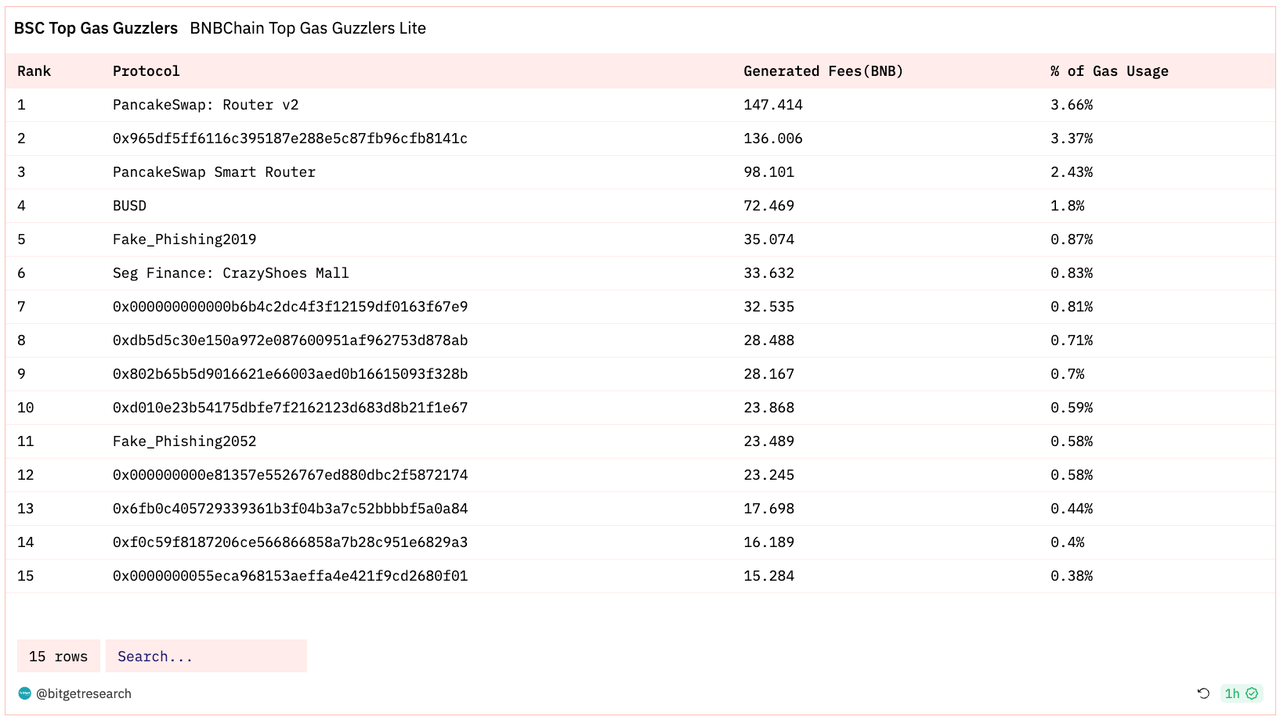Screen dimensions: 1280x720
Task: Click the 15 rows counter
Action: click(x=58, y=656)
